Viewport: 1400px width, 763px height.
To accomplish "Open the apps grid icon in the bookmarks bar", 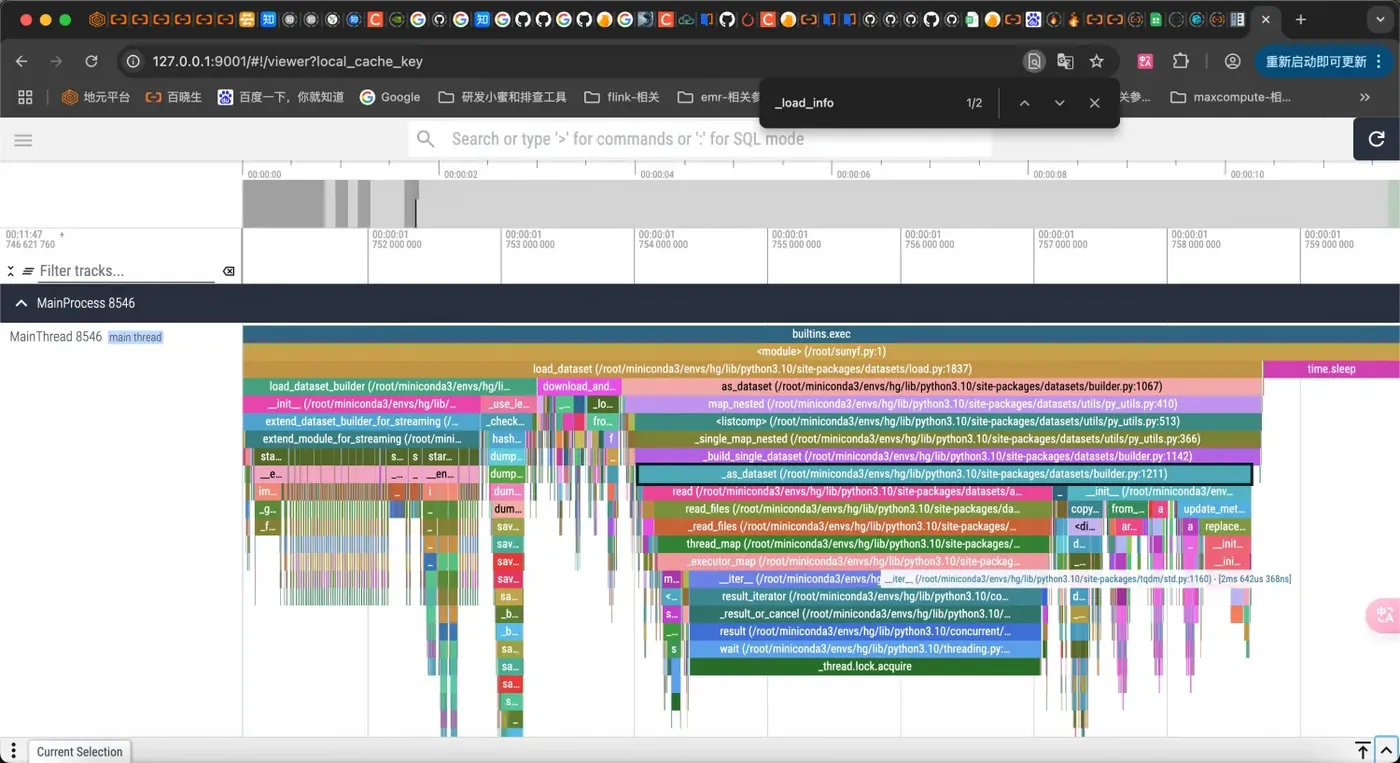I will click(x=25, y=97).
